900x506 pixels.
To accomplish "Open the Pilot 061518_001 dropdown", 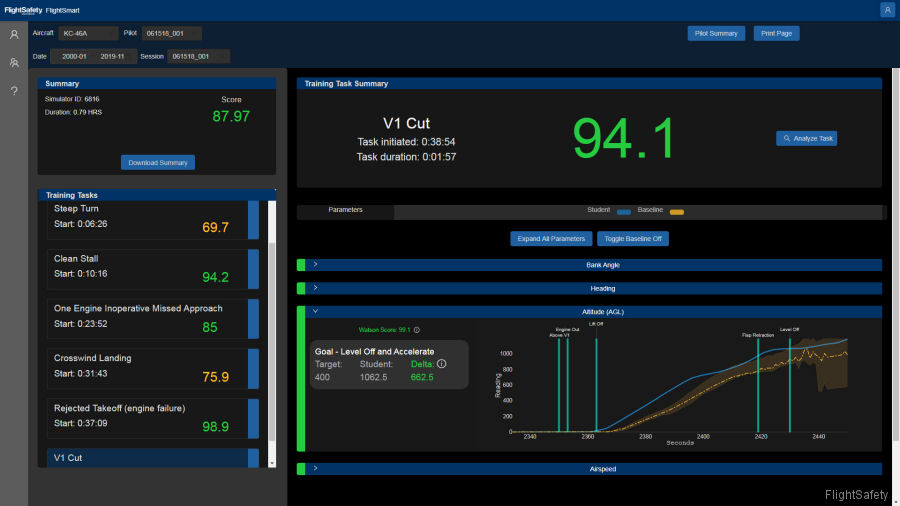I will (171, 33).
